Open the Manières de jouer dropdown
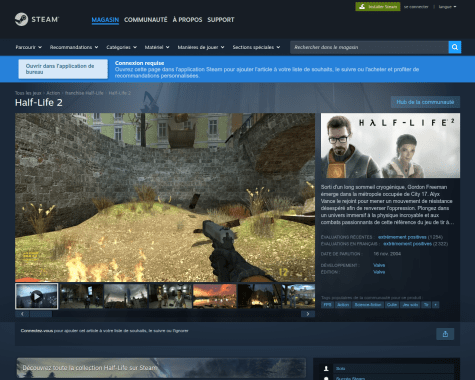The height and width of the screenshot is (380, 475). (201, 47)
